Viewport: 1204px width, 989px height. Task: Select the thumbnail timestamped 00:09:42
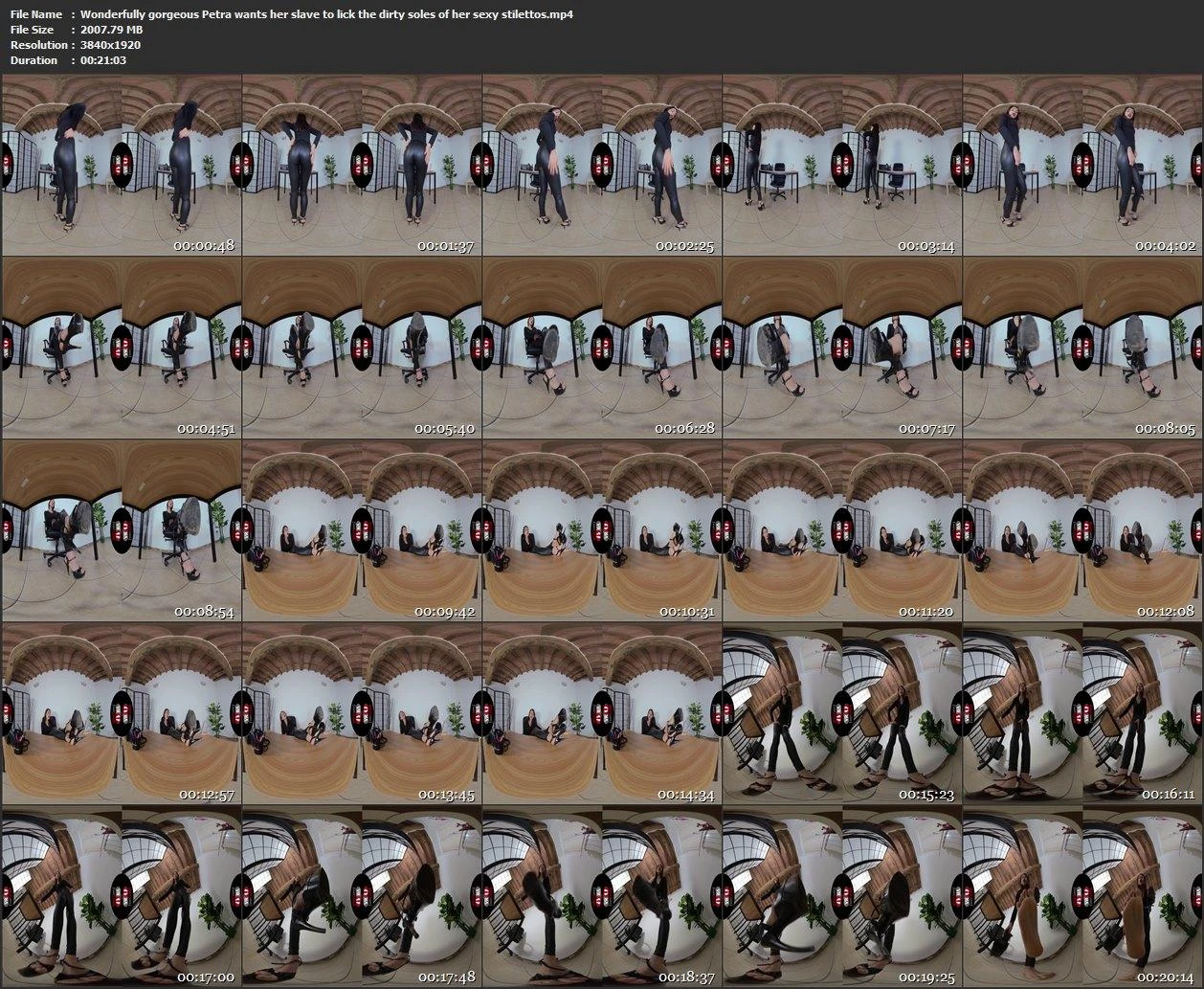point(361,530)
